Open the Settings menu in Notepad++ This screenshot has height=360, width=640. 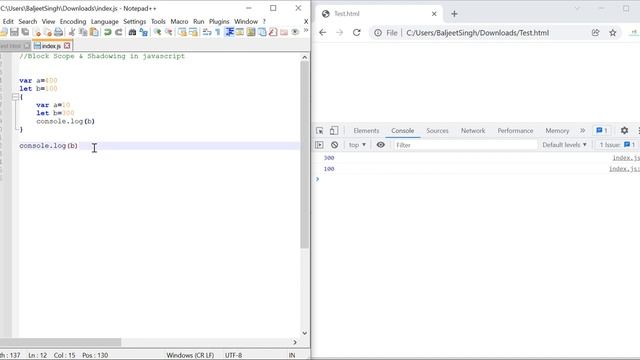pos(135,21)
